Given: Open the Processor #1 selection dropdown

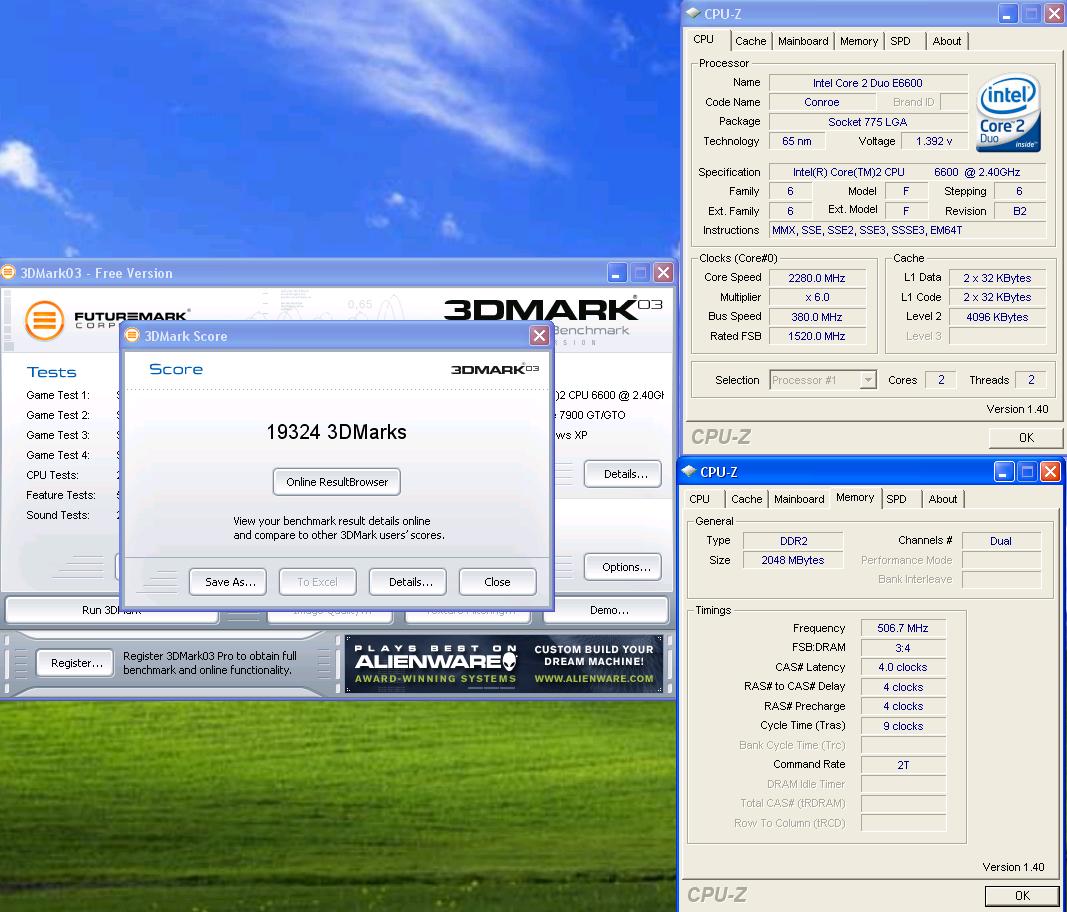Looking at the screenshot, I should point(868,380).
